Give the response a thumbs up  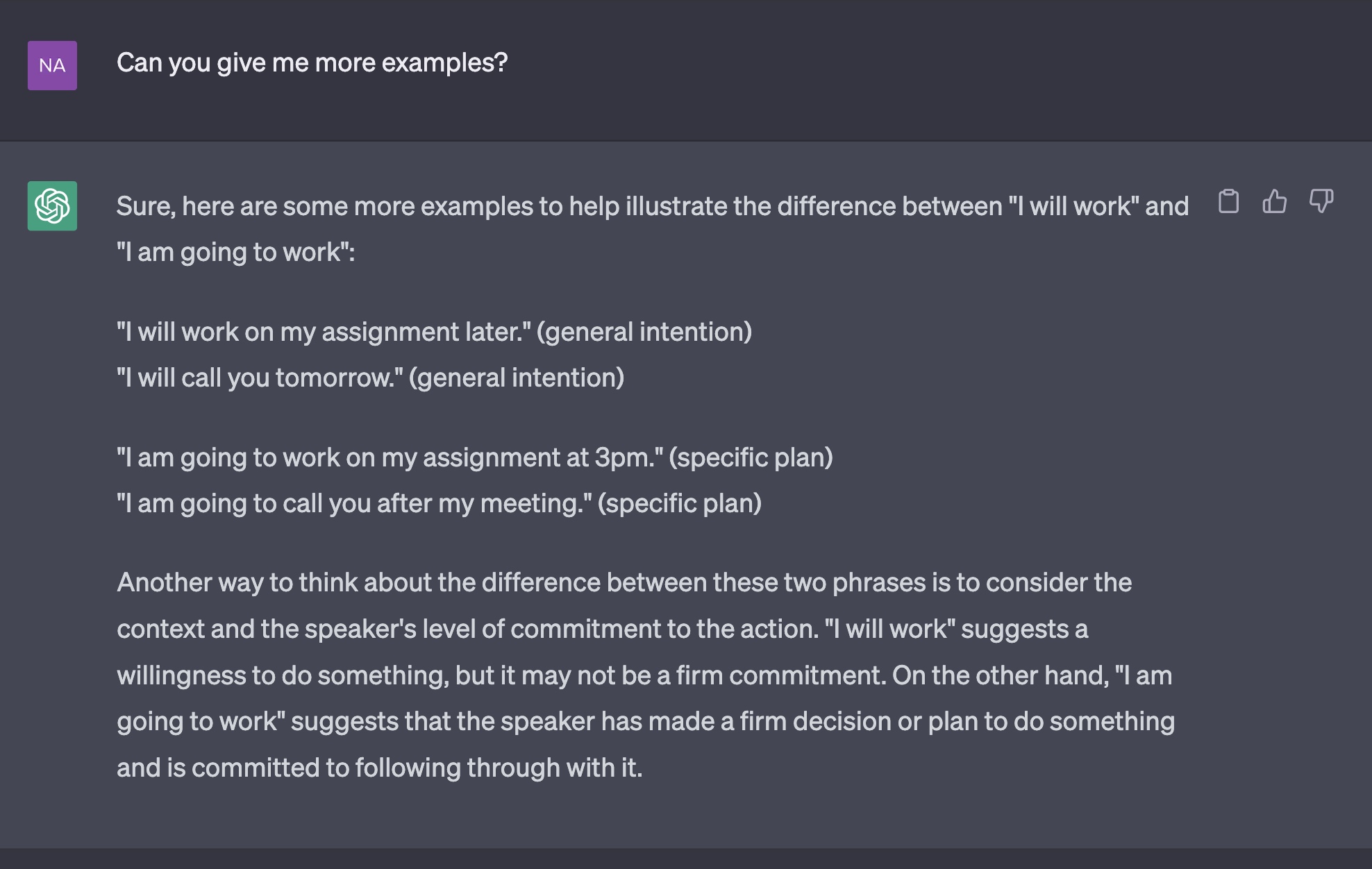click(x=1274, y=201)
